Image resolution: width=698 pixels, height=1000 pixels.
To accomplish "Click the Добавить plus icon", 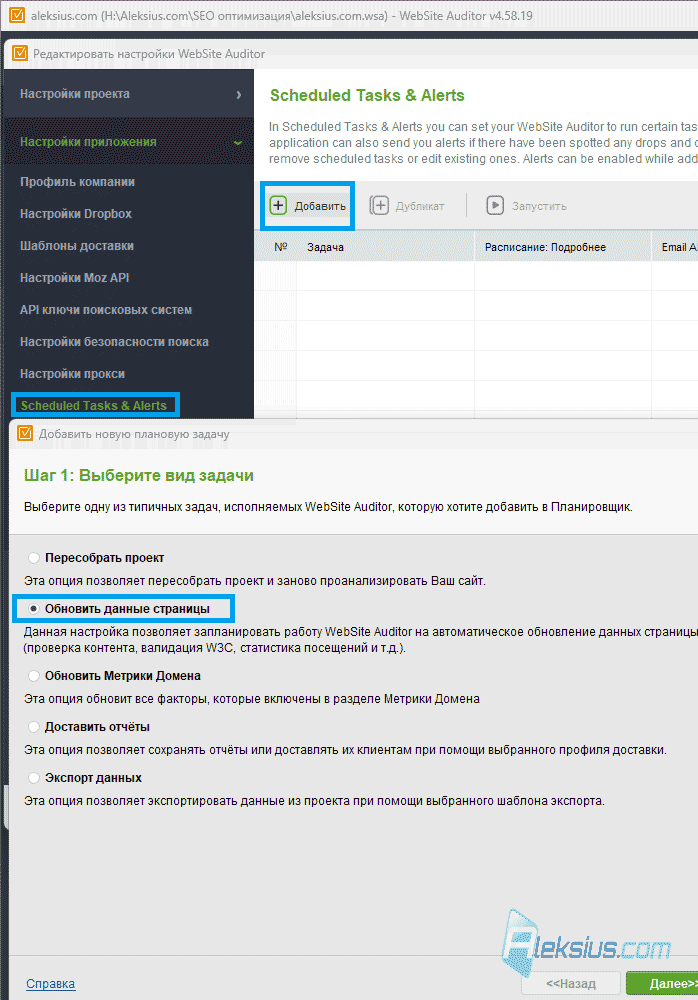I will point(278,205).
